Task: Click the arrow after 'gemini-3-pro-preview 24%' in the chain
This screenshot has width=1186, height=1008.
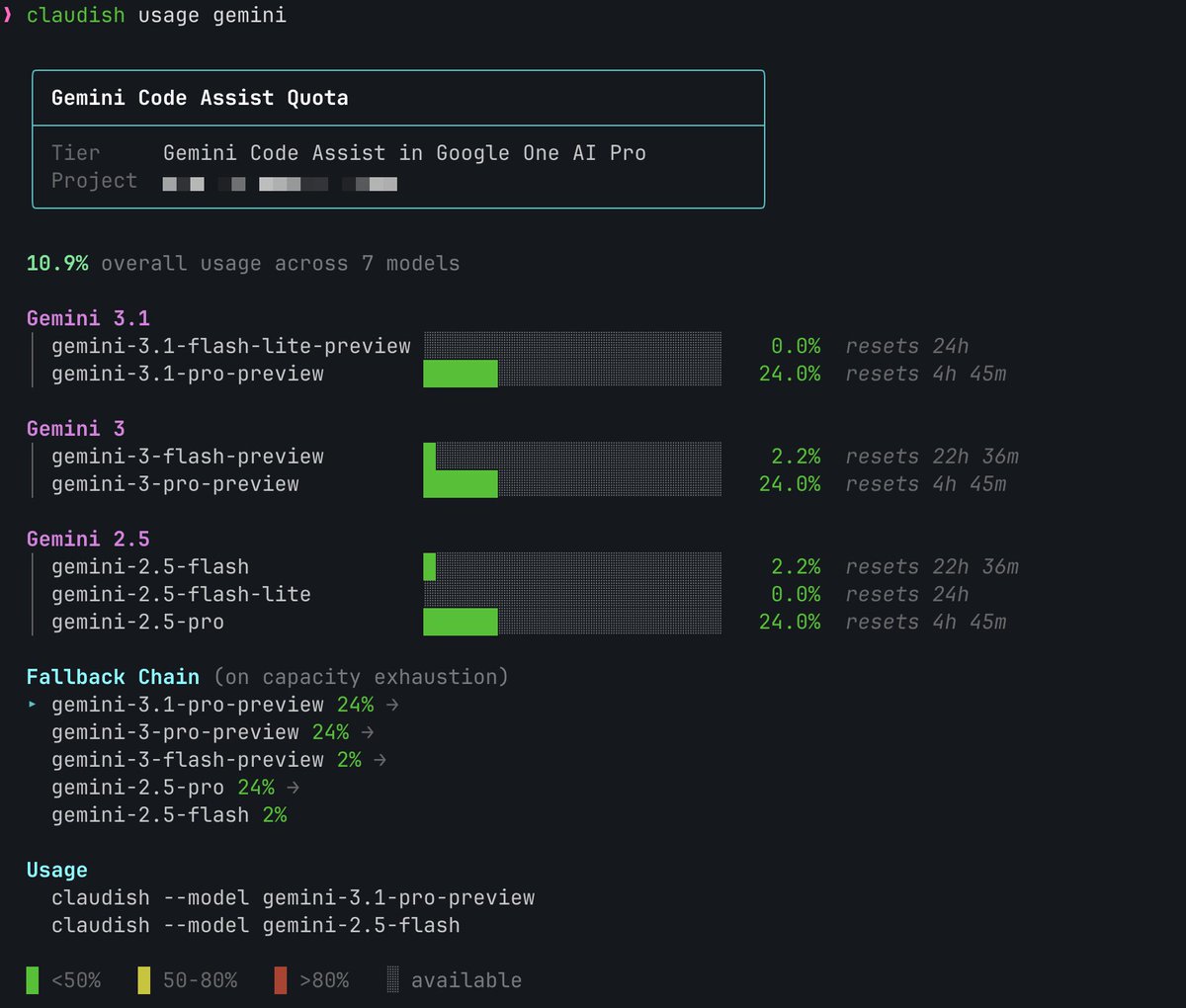Action: tap(368, 732)
